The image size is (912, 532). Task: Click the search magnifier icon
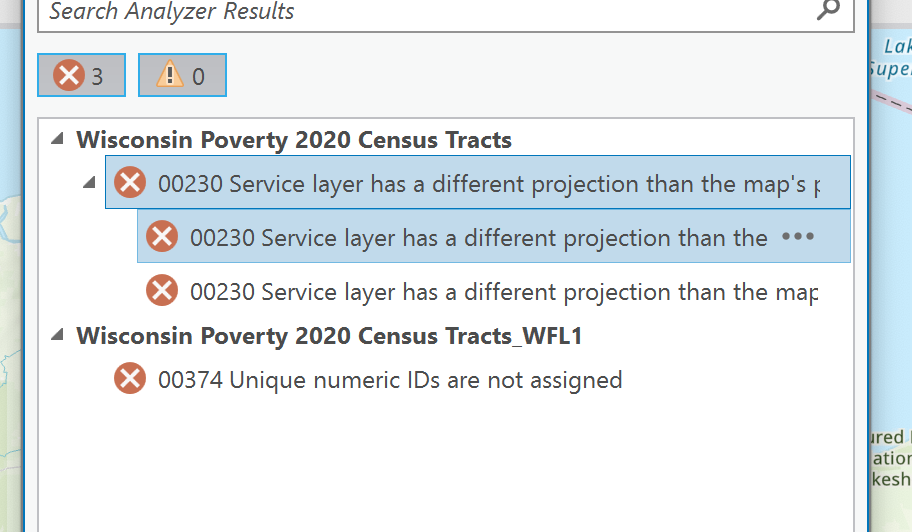[x=828, y=11]
